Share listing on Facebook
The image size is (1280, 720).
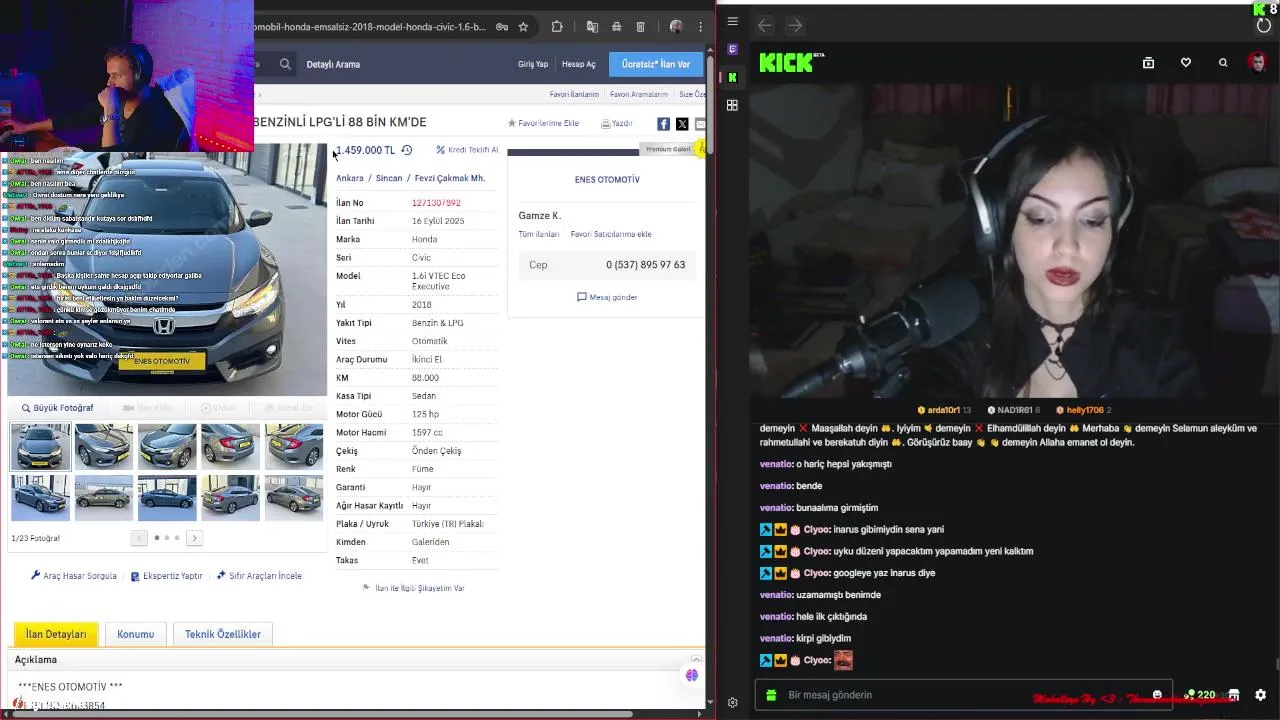coord(663,124)
